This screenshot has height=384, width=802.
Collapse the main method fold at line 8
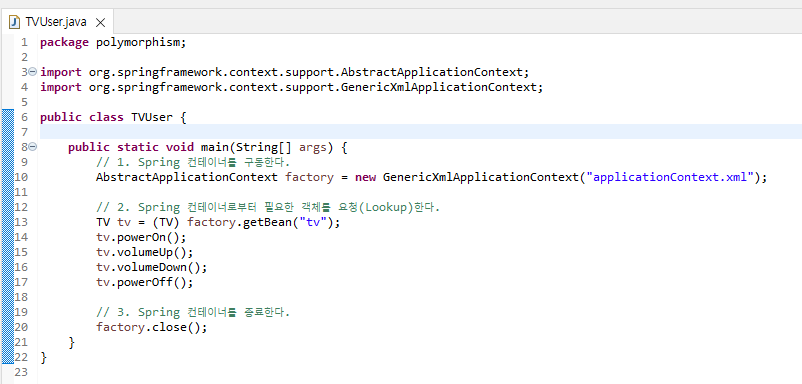pos(33,147)
